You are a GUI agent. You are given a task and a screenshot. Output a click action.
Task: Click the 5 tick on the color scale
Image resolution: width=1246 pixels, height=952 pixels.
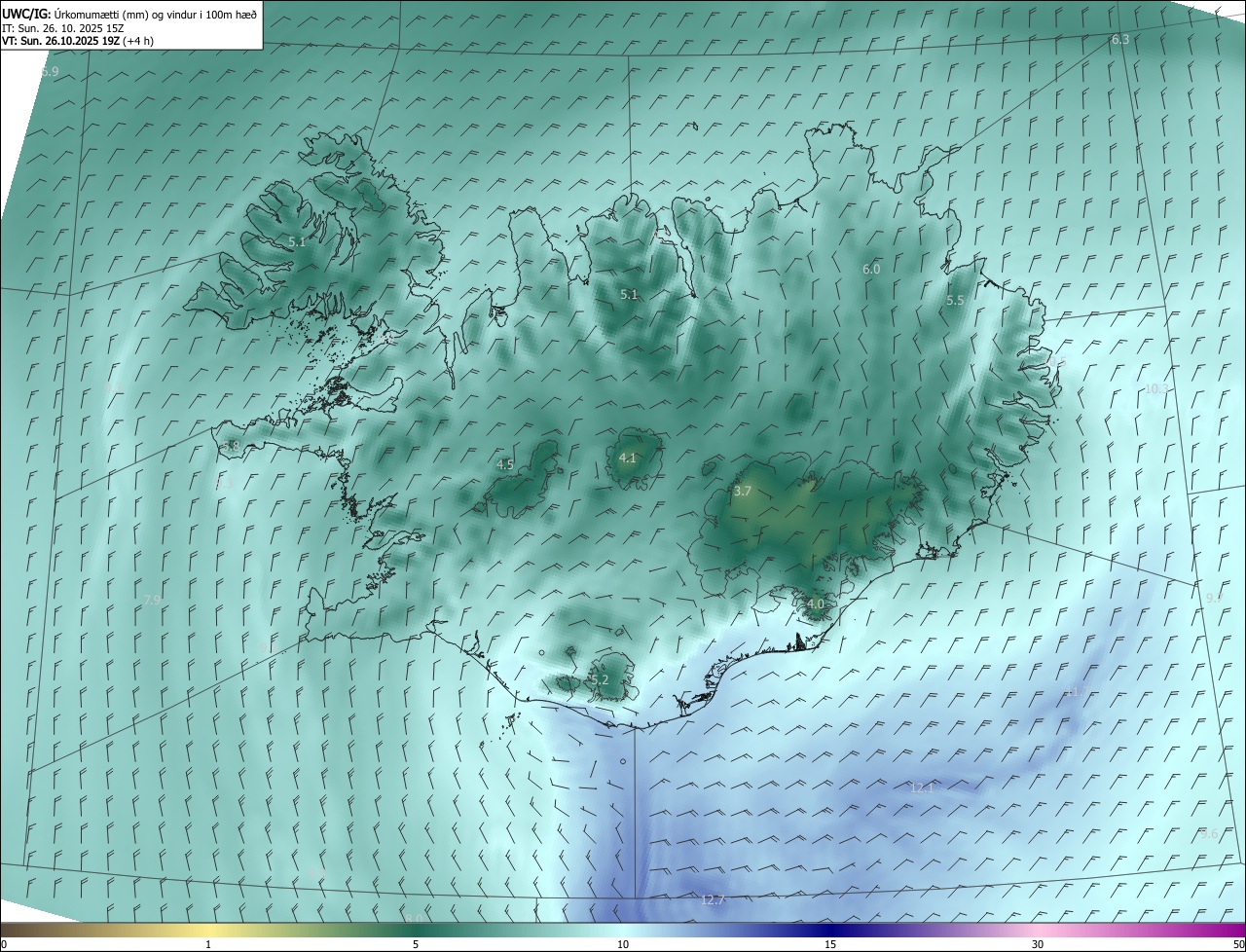(416, 944)
